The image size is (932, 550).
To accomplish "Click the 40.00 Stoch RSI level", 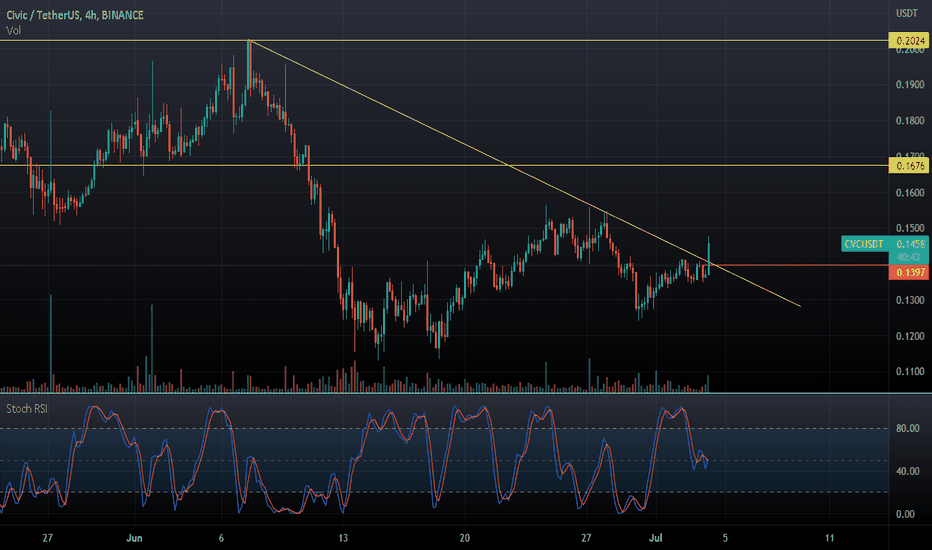I will click(x=908, y=471).
